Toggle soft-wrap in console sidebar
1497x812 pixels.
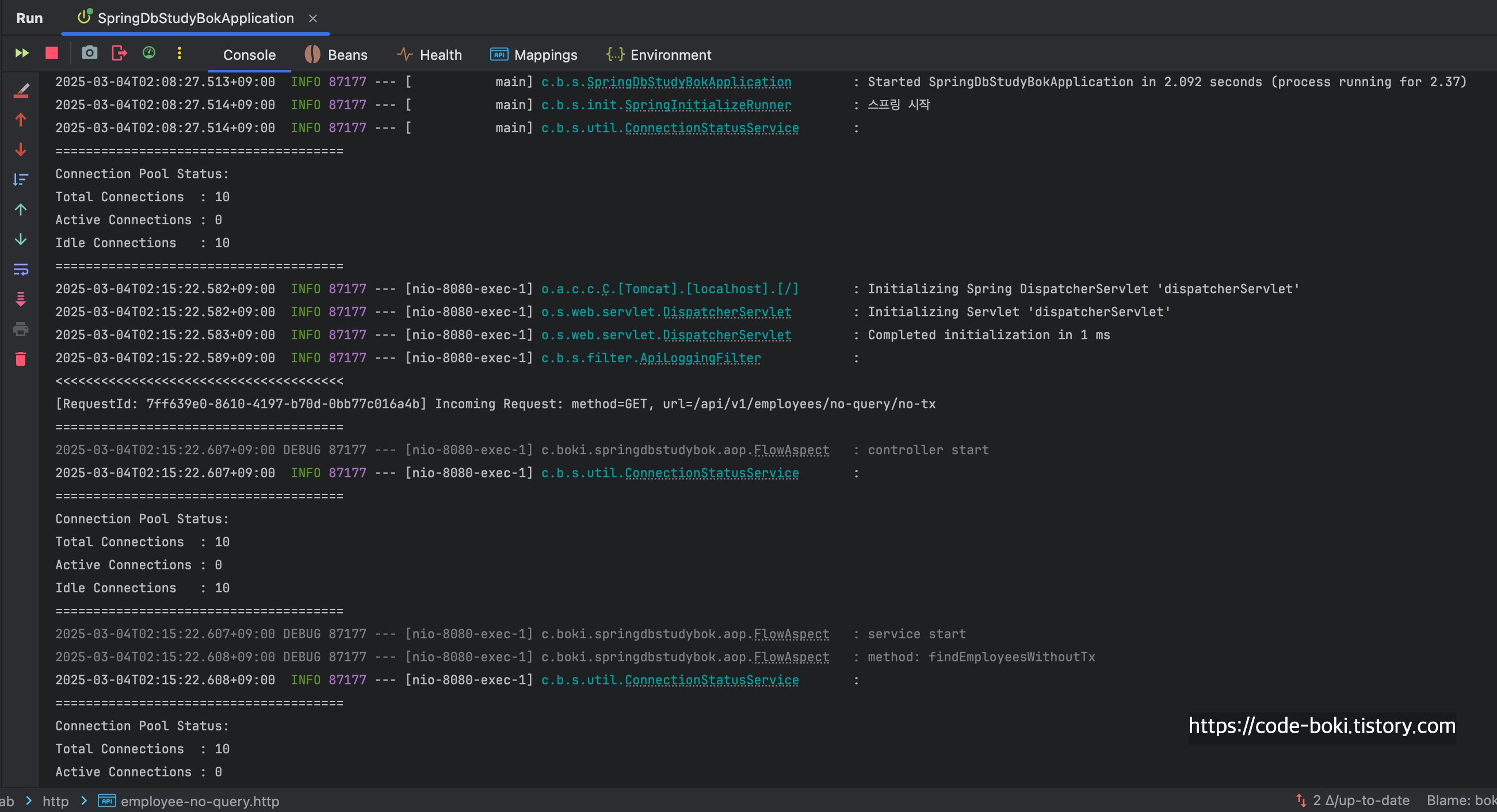[21, 270]
